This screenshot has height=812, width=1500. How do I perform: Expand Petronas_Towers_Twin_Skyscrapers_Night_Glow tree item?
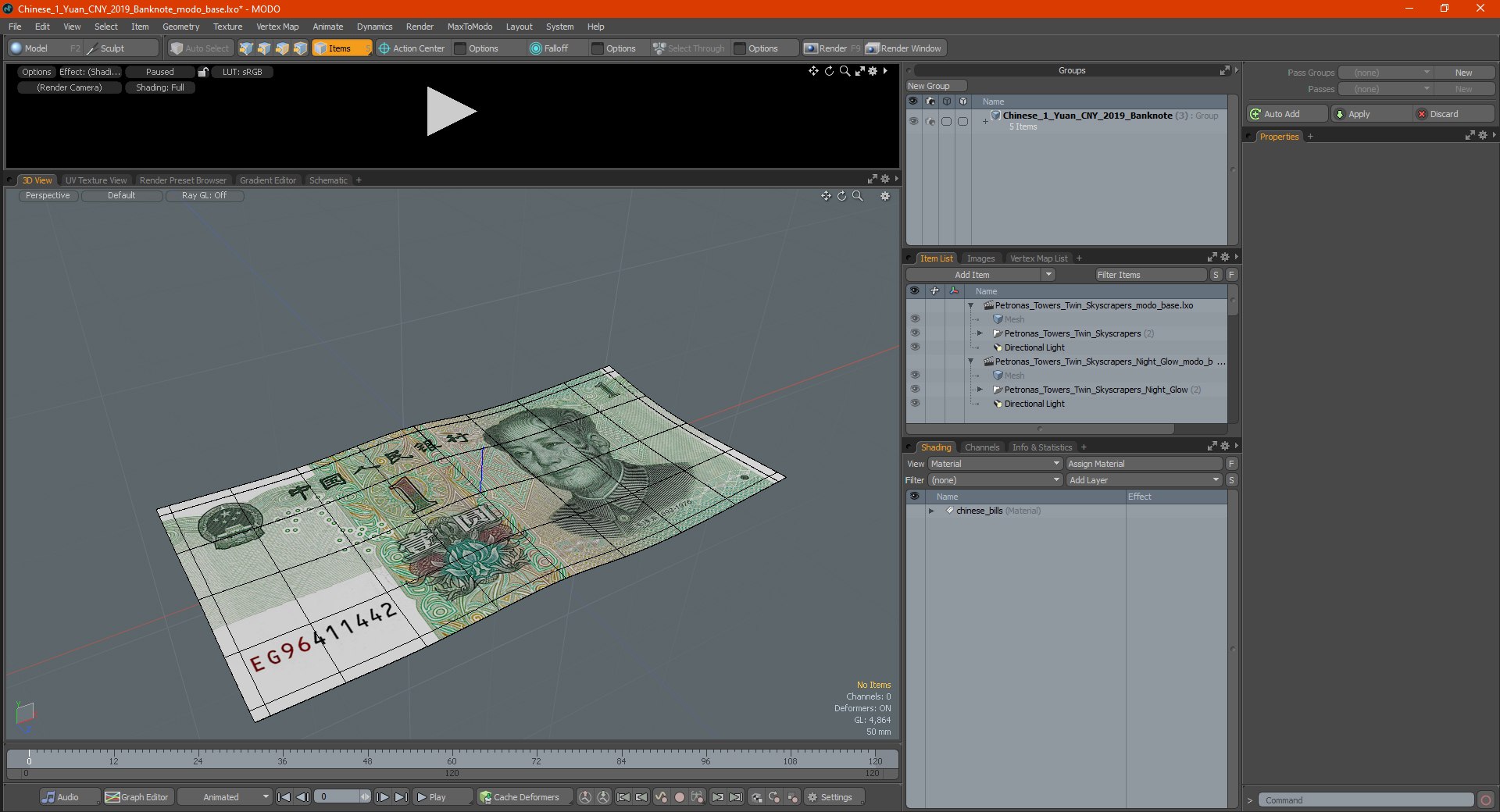pos(980,390)
